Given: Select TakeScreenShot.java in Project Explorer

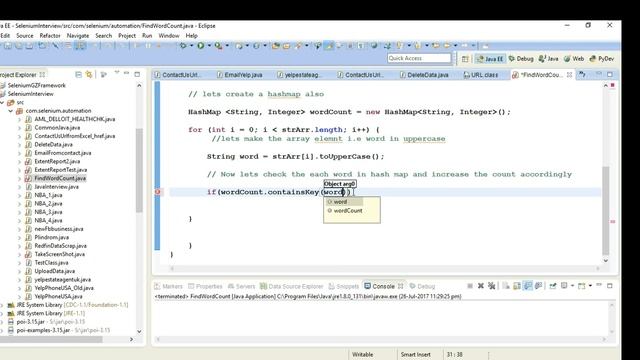Looking at the screenshot, I should (x=60, y=254).
